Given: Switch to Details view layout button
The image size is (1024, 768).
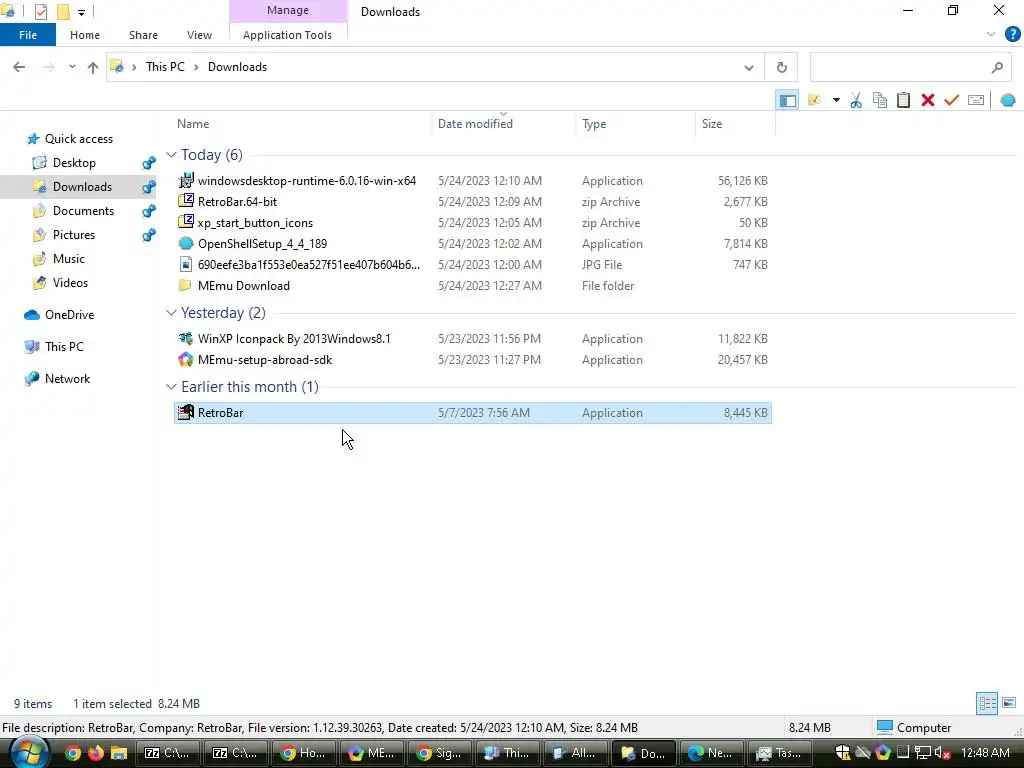Looking at the screenshot, I should pyautogui.click(x=987, y=703).
